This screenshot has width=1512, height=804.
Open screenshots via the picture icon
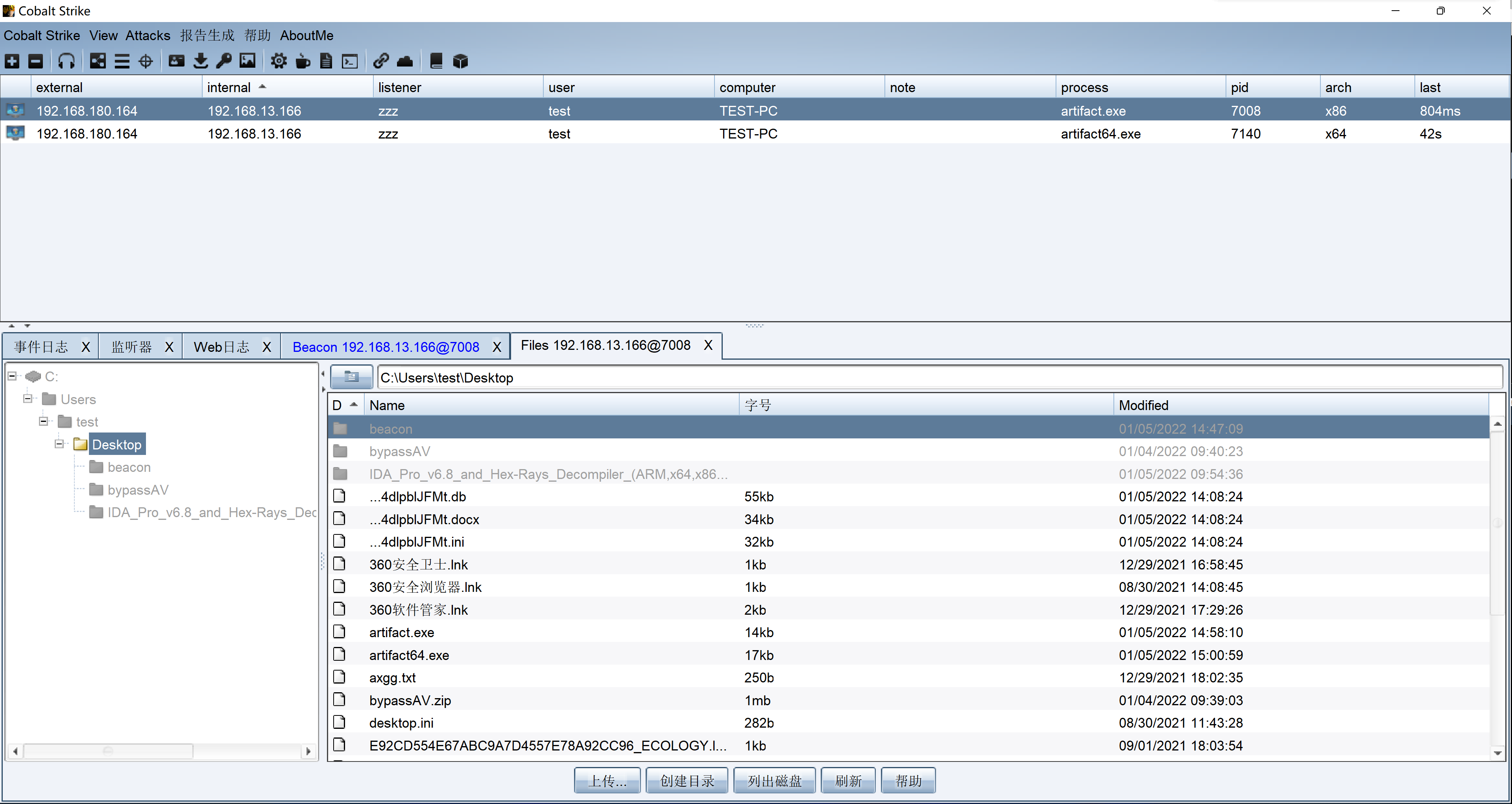pyautogui.click(x=248, y=61)
